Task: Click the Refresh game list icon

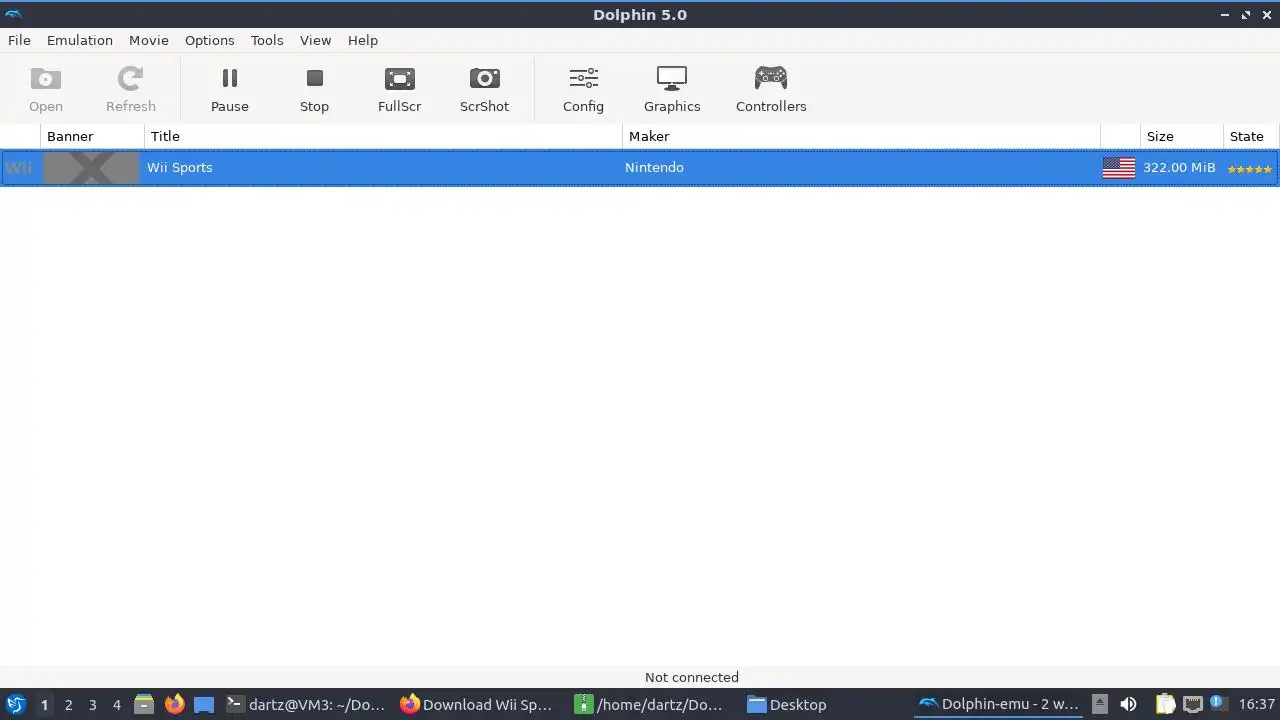Action: 131,89
